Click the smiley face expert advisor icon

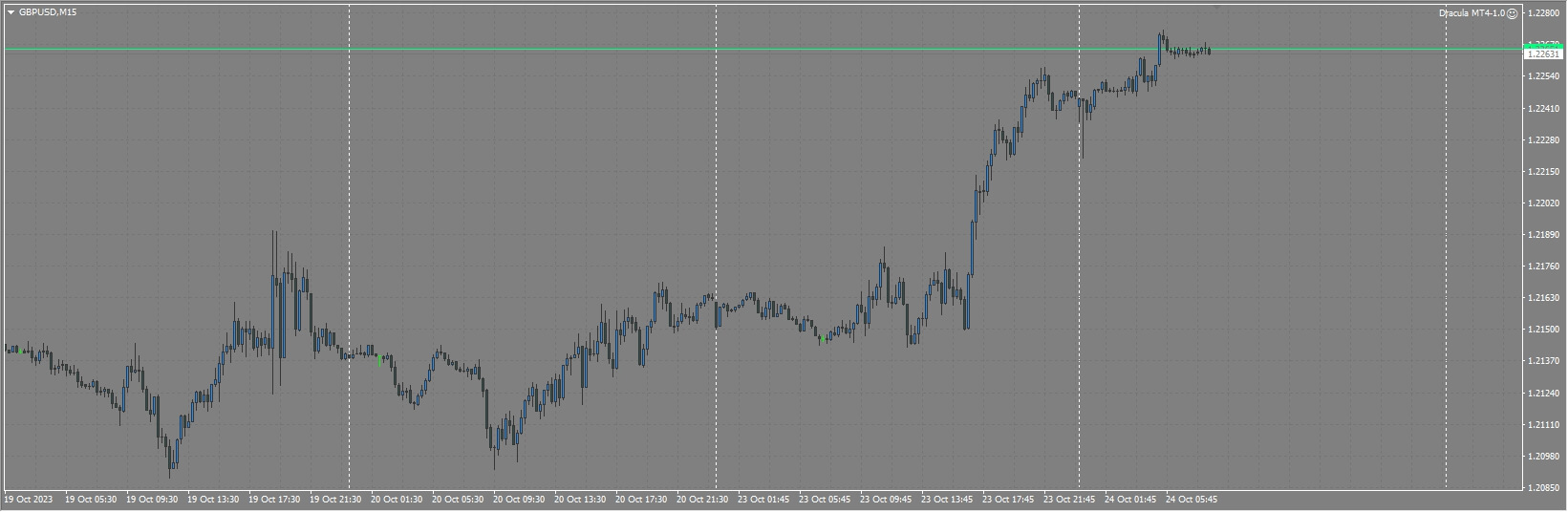[x=1512, y=13]
